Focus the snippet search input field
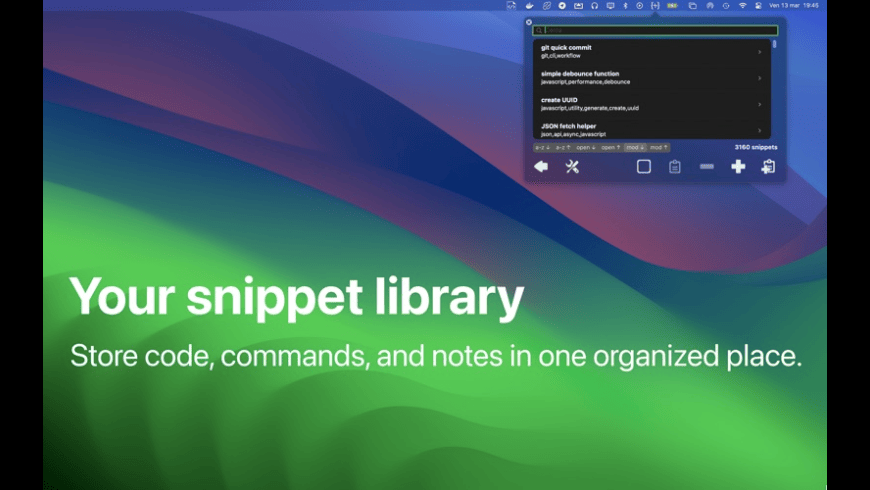Viewport: 870px width, 490px height. coord(655,31)
